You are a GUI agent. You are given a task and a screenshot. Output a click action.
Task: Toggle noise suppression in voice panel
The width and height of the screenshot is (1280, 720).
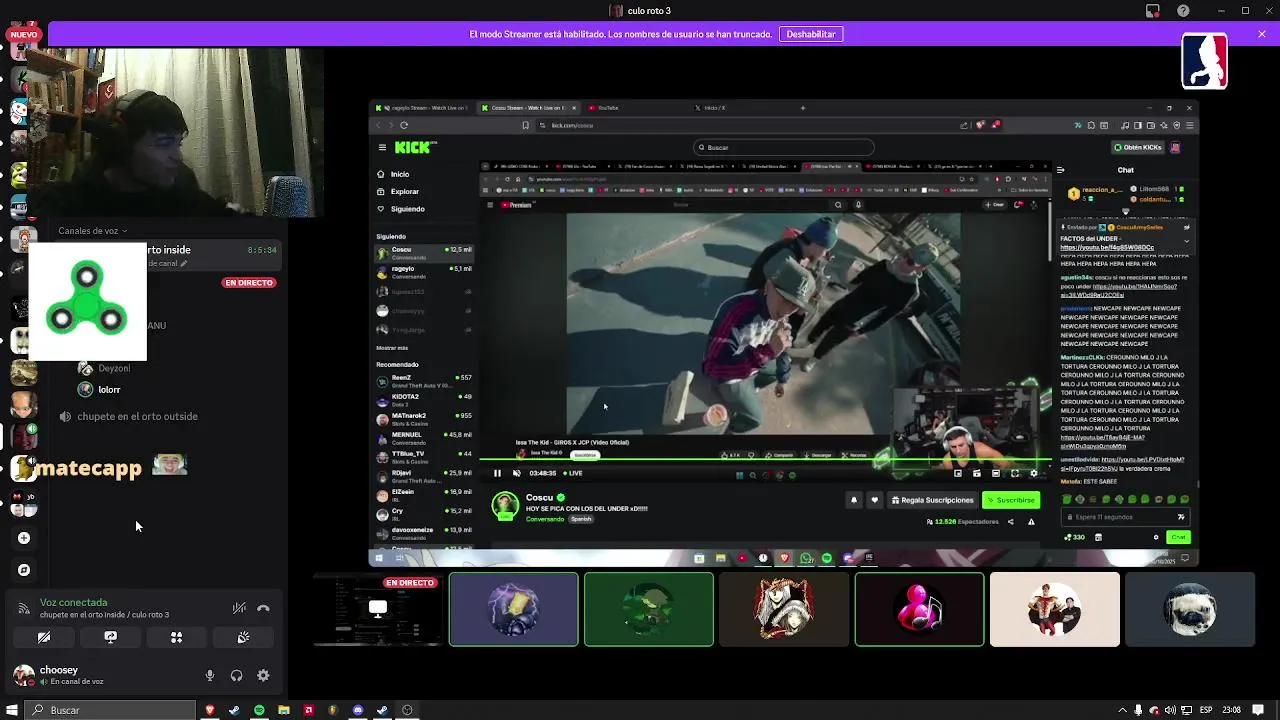(x=239, y=608)
